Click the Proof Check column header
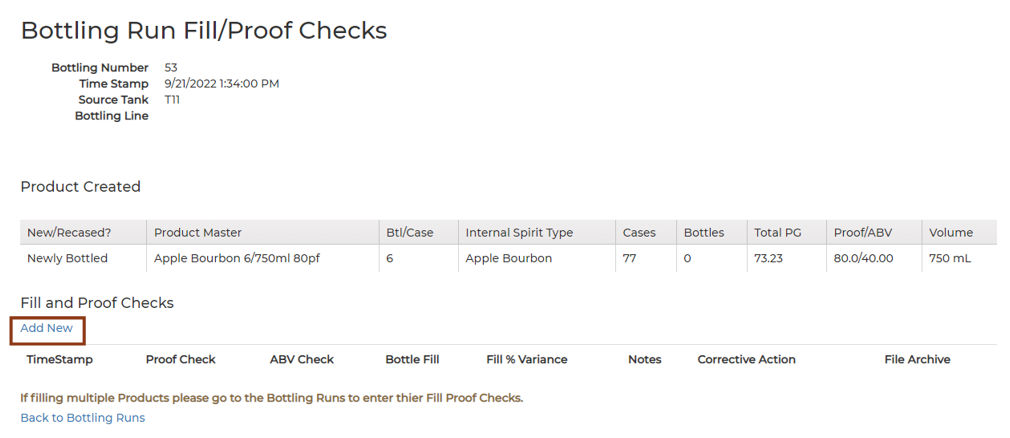 coord(180,359)
